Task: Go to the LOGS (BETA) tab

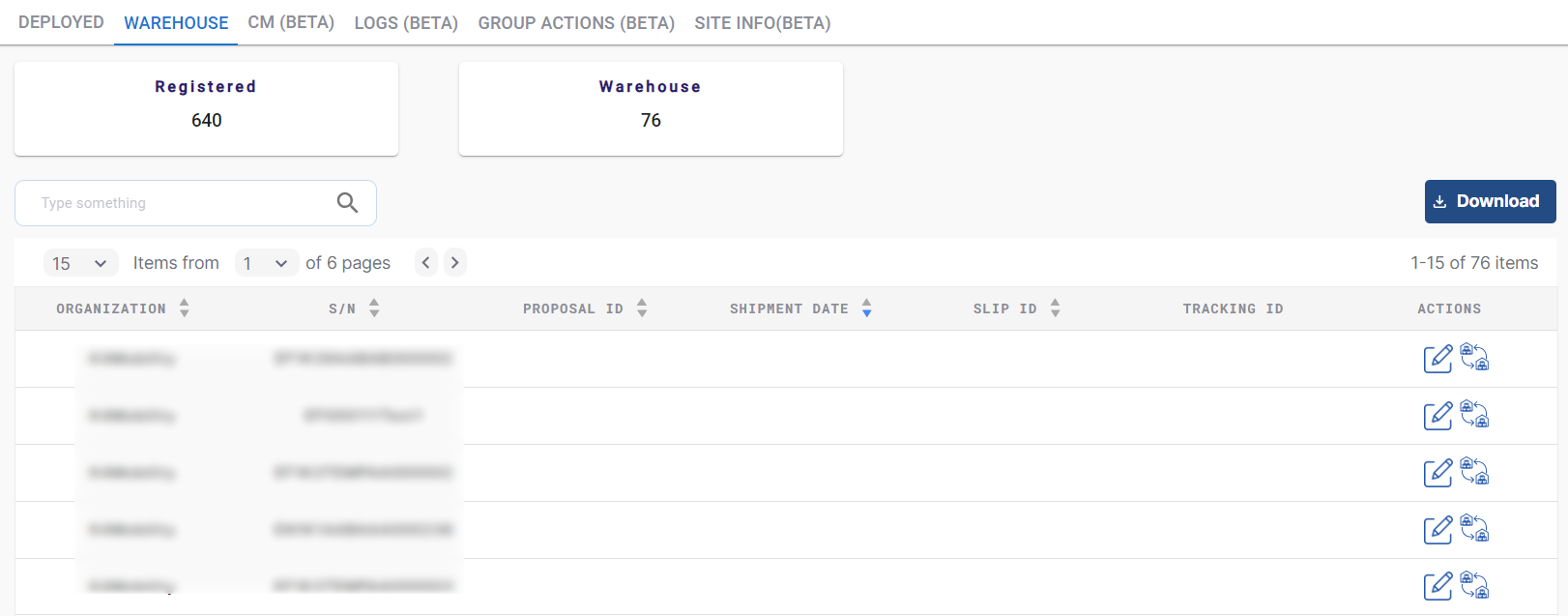Action: coord(406,22)
